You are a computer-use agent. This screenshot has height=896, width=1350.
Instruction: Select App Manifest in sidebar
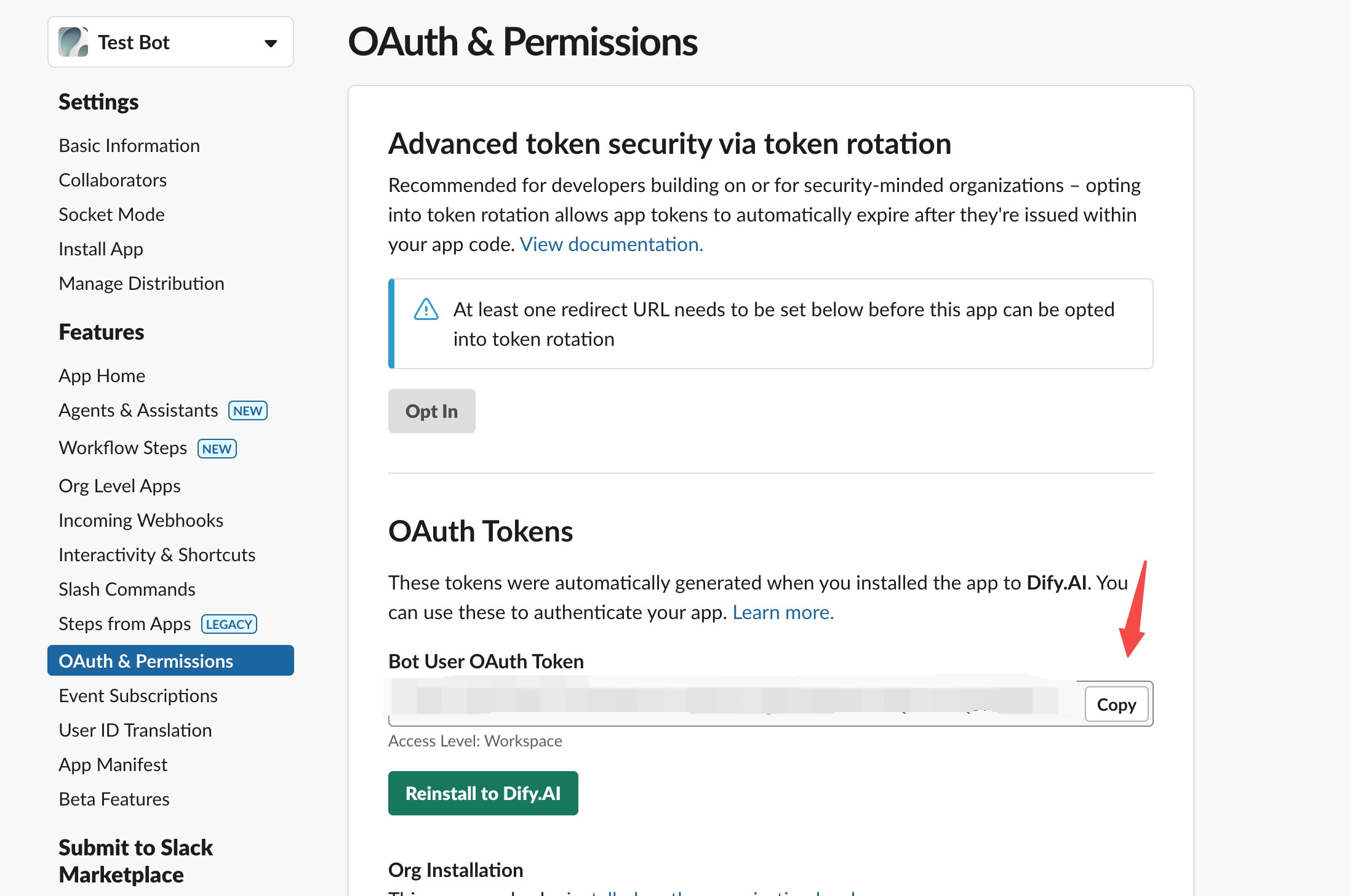113,764
